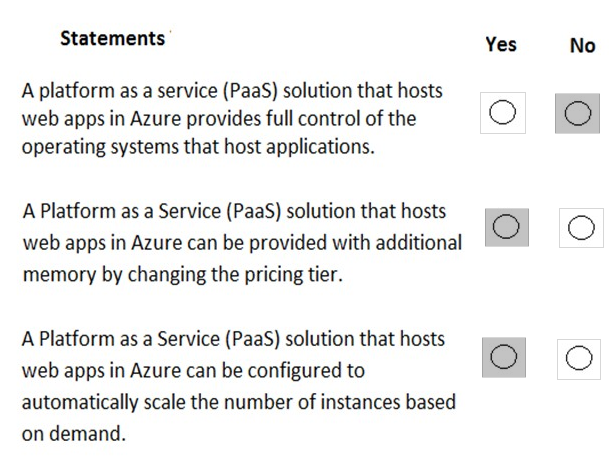This screenshot has height=457, width=616.
Task: Mark Yes for the automatic scaling on demand statement
Action: [x=504, y=357]
